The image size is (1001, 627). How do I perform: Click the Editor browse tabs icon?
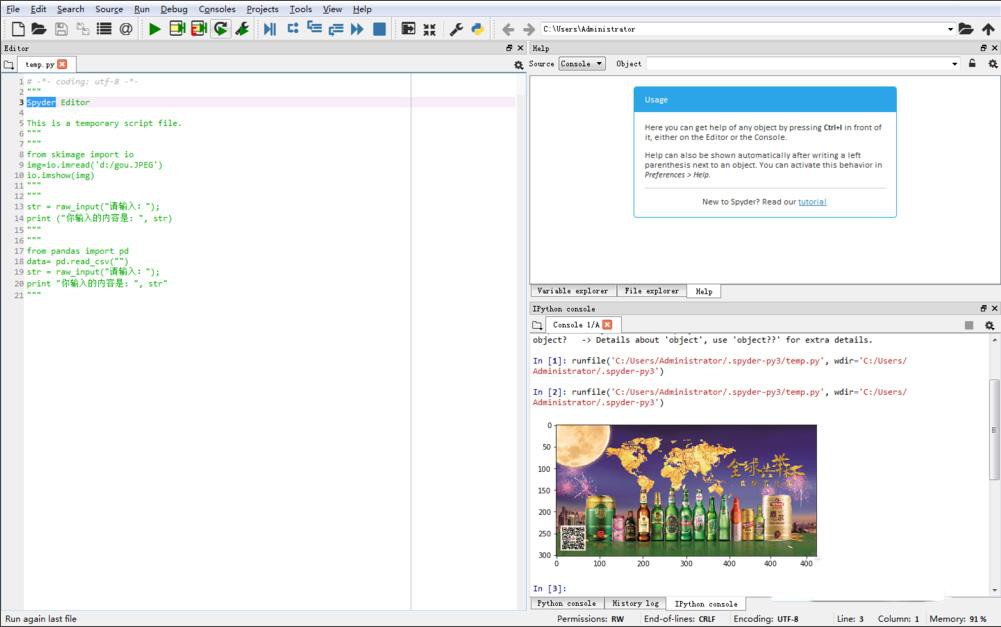pos(8,64)
